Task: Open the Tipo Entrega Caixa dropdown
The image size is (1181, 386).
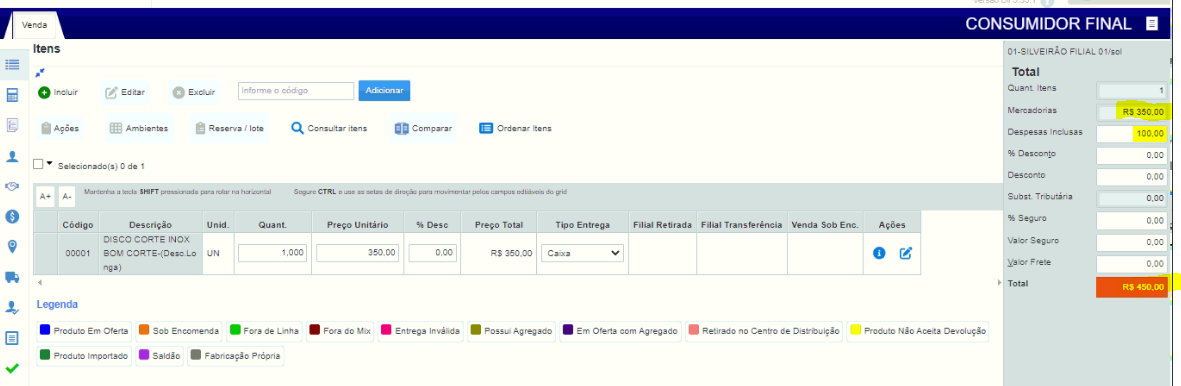Action: [x=582, y=253]
